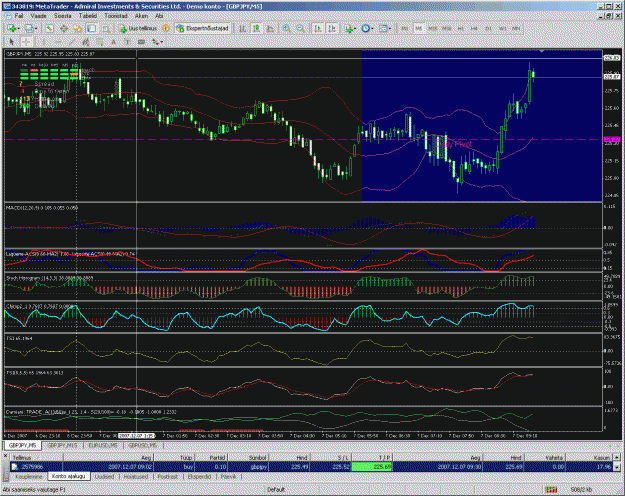
Task: Toggle the Terminal window icon
Action: [x=92, y=28]
